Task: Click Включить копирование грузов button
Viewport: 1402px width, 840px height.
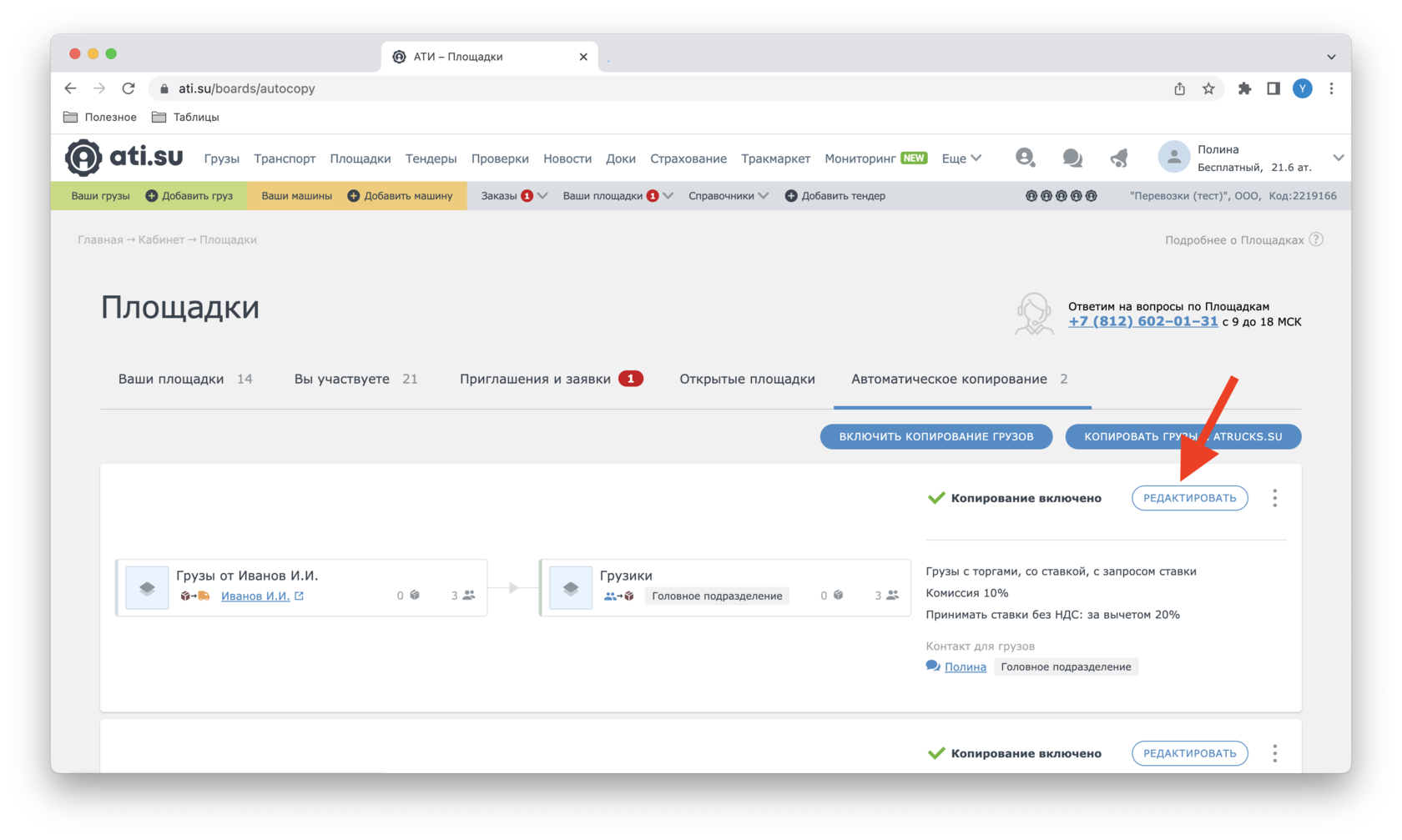Action: tap(936, 436)
